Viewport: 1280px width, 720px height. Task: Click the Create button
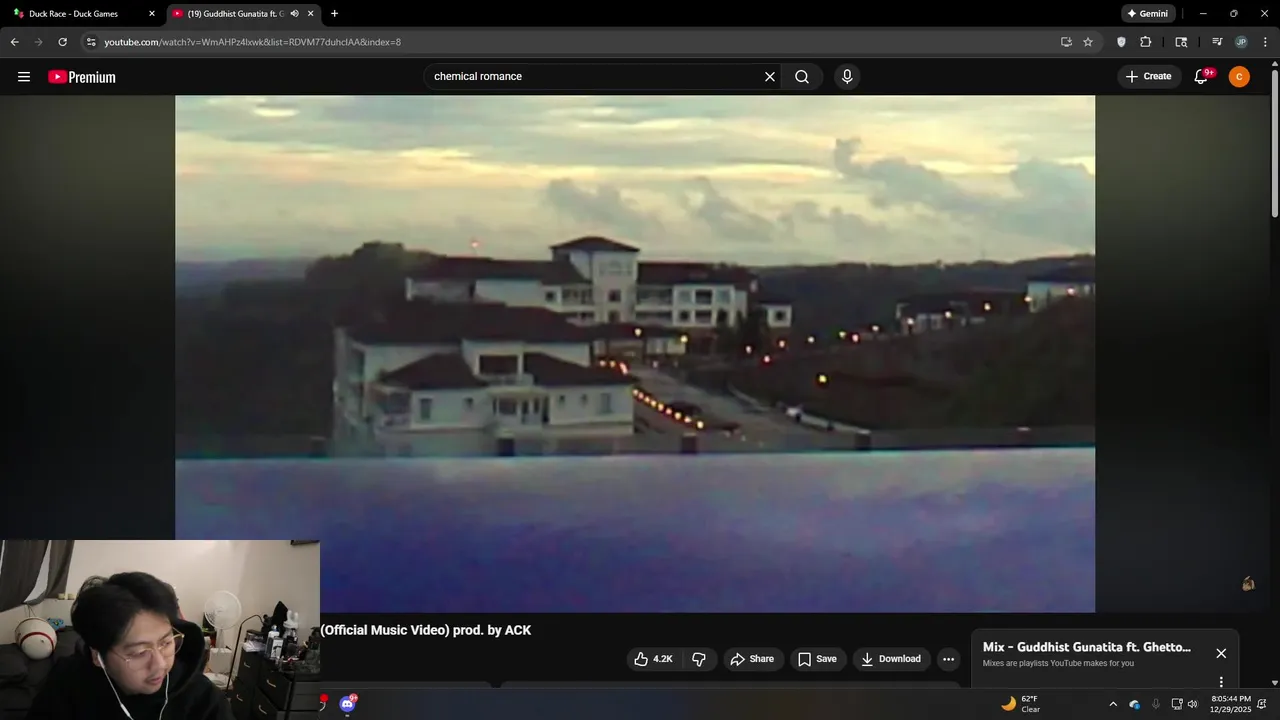click(1148, 77)
